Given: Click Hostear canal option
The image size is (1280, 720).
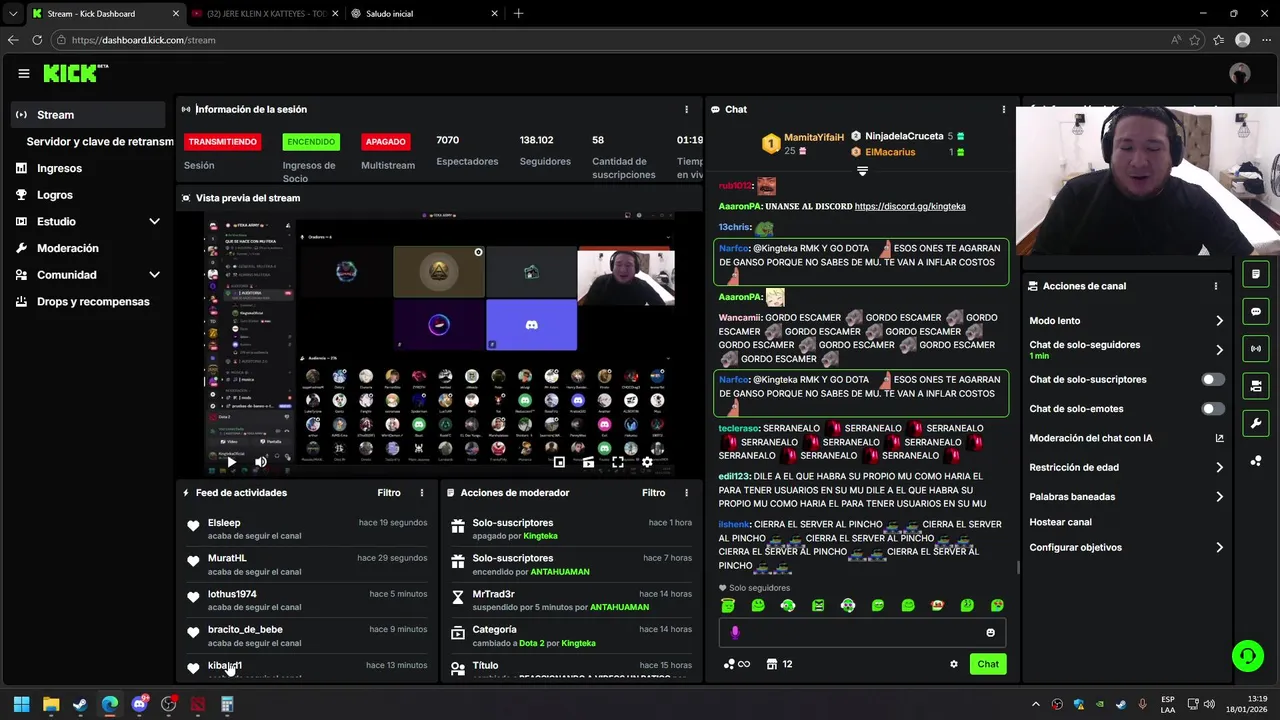Looking at the screenshot, I should [1060, 522].
